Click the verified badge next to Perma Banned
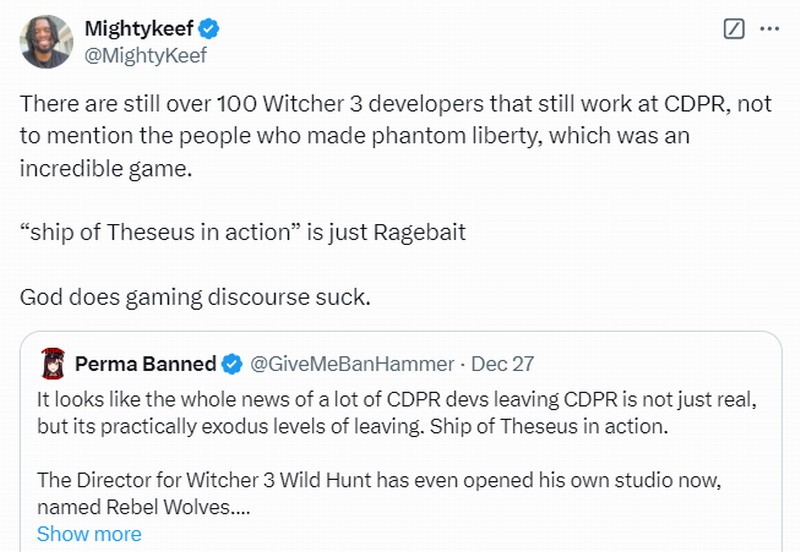 tap(231, 364)
